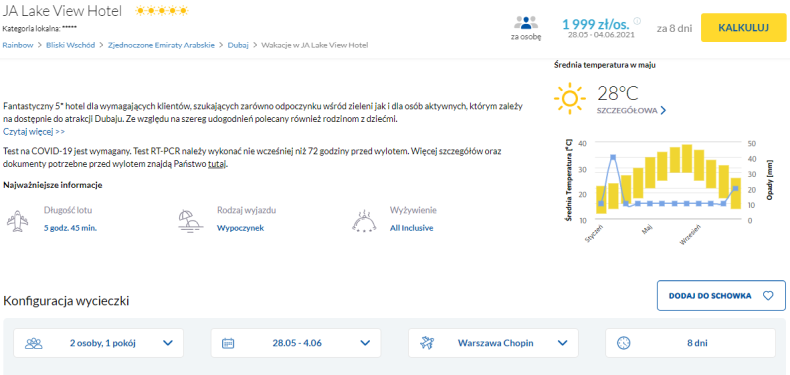Click the 'Maj' label on chart
The image size is (790, 375).
647,230
